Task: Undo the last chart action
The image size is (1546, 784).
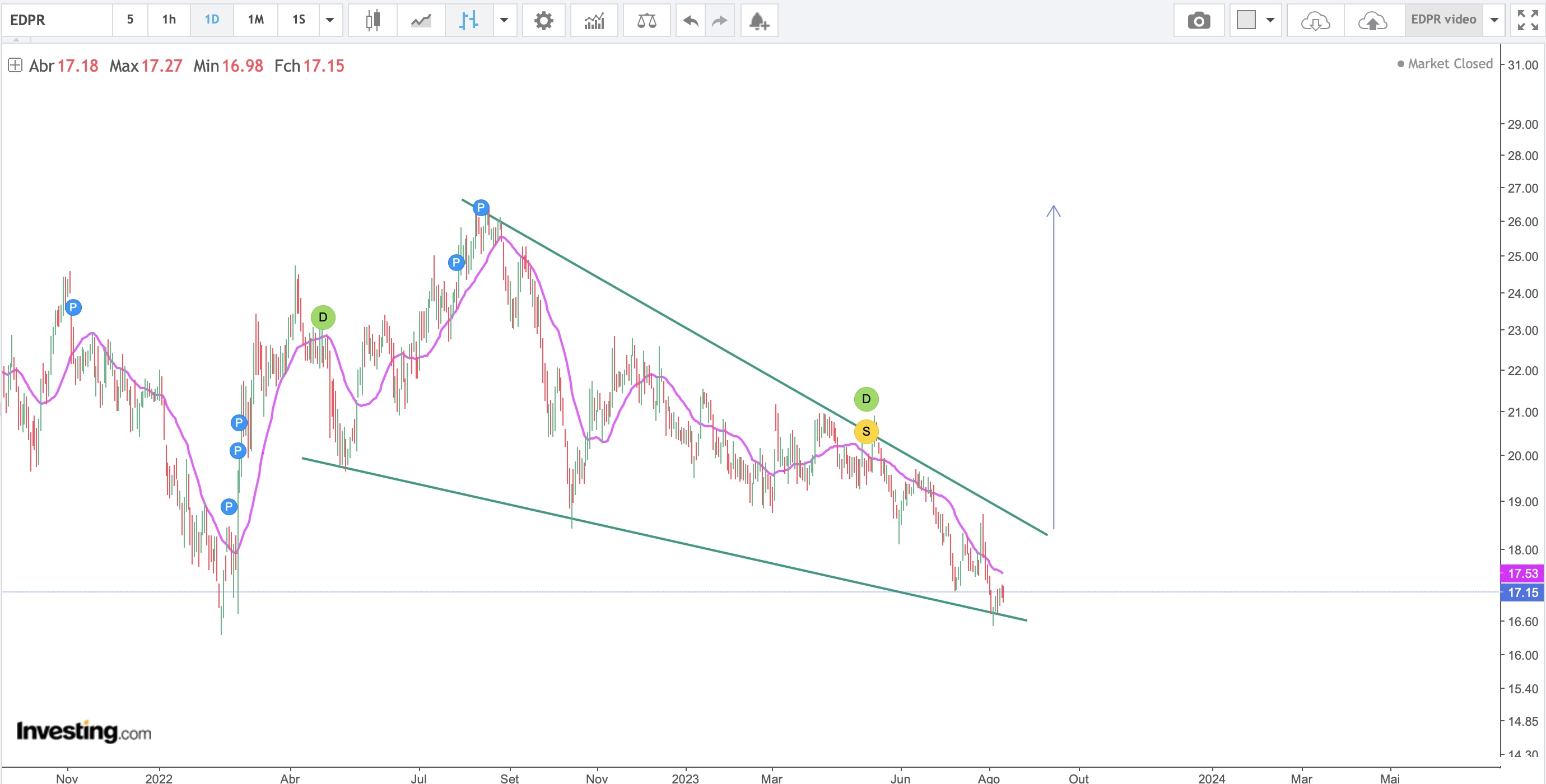Action: (690, 20)
